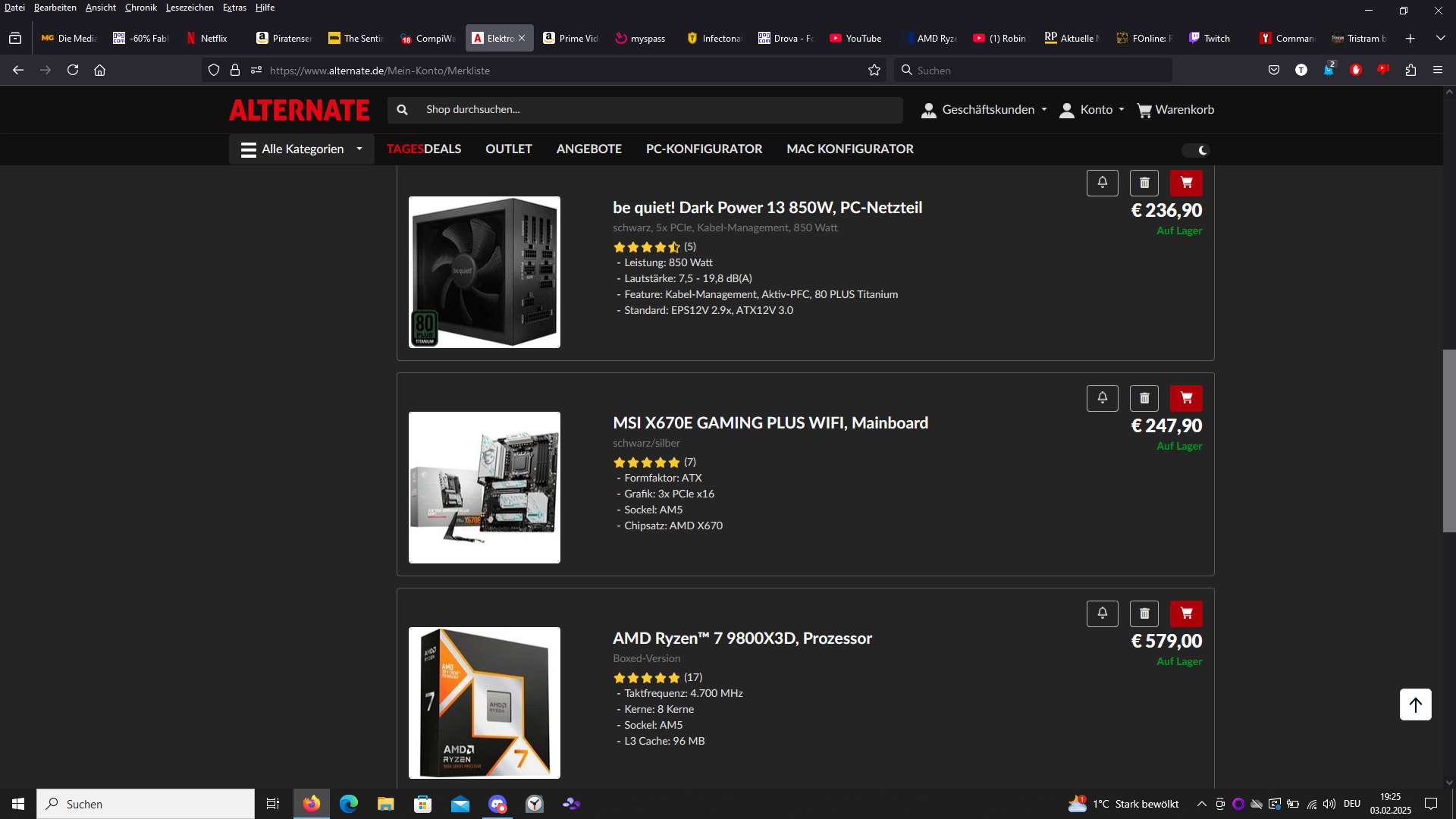
Task: Toggle the dark mode switch
Action: pyautogui.click(x=1196, y=150)
